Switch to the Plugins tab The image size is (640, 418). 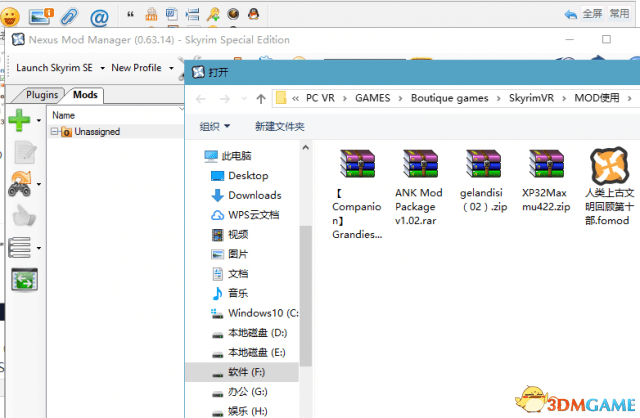tap(42, 95)
